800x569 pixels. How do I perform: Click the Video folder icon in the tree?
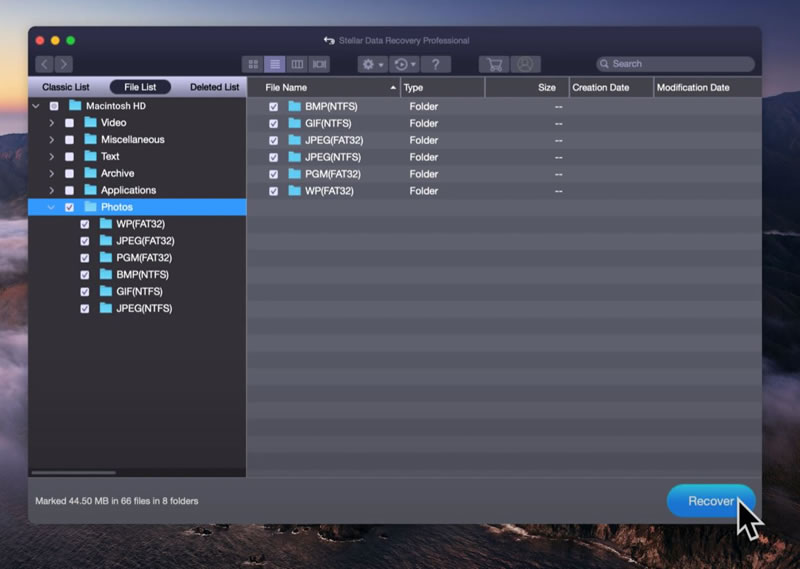(x=90, y=122)
